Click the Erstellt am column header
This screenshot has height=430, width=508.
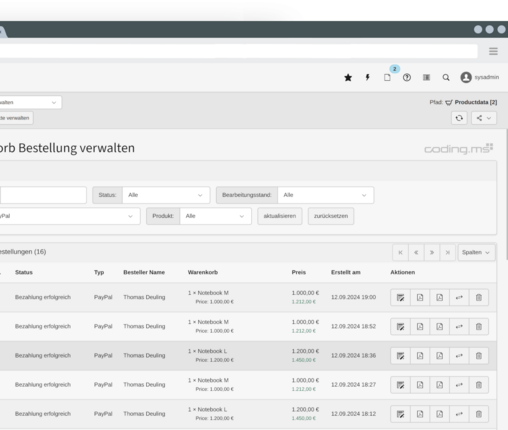346,272
